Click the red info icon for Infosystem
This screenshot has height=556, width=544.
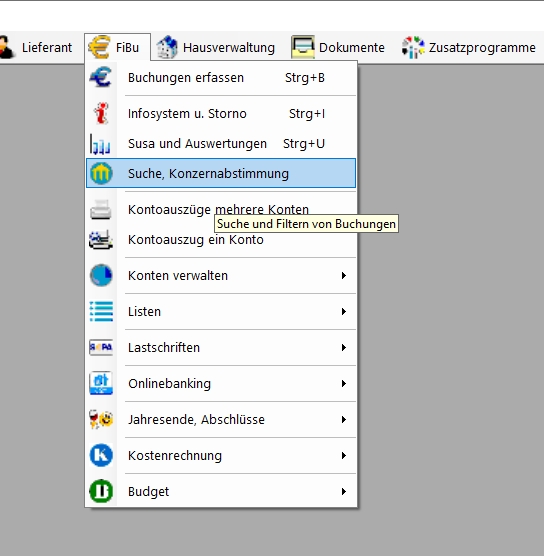click(x=101, y=113)
